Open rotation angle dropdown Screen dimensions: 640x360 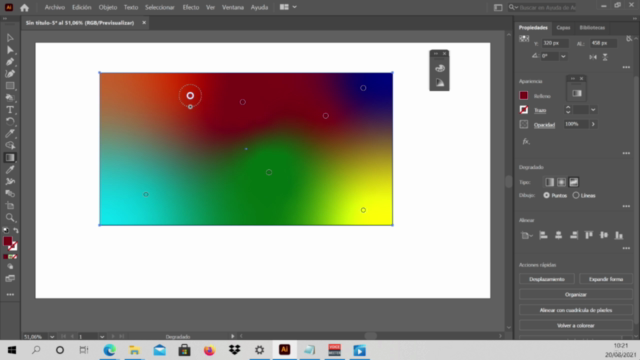pyautogui.click(x=563, y=56)
